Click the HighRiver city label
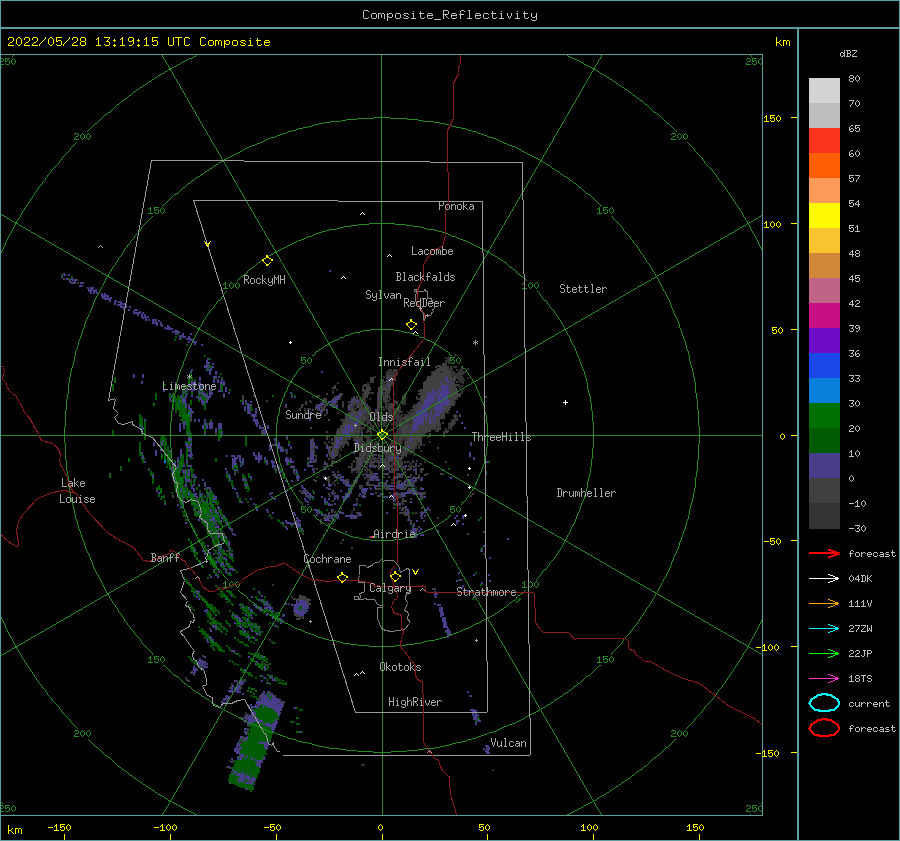Screen dimensions: 900x841 415,702
